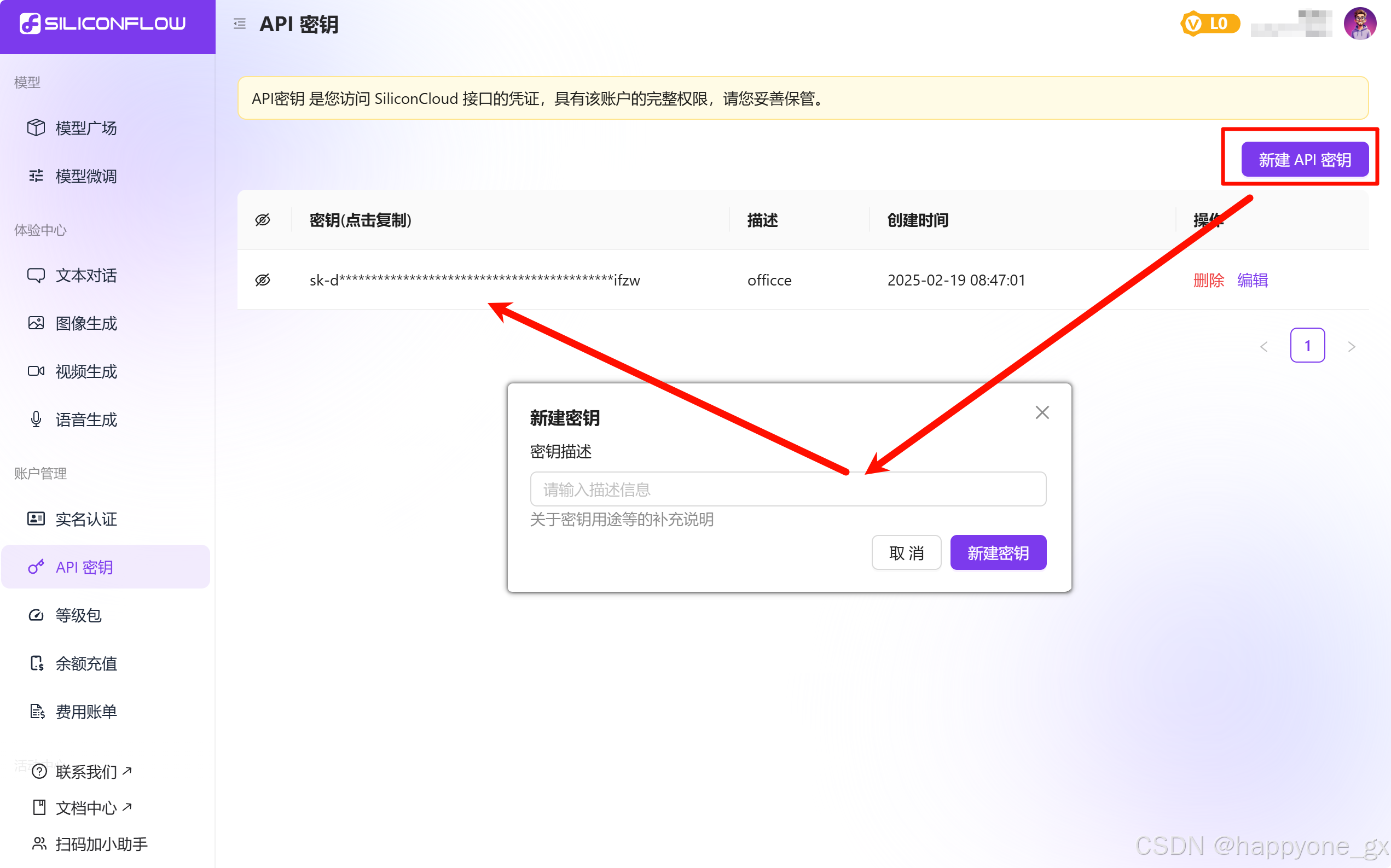Click 删除 link for officce key
Screen dimensions: 1391x868
click(1208, 280)
